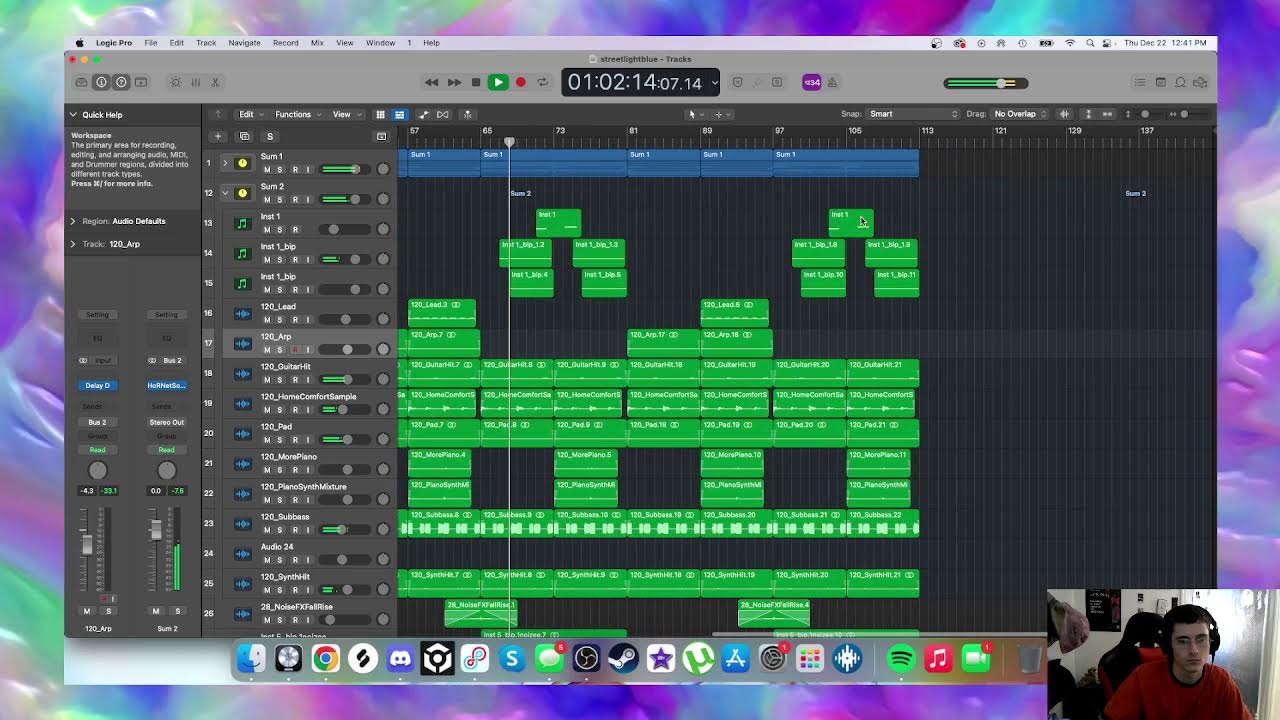The width and height of the screenshot is (1280, 720).
Task: Open the Edit menu in Tracks area
Action: [250, 114]
